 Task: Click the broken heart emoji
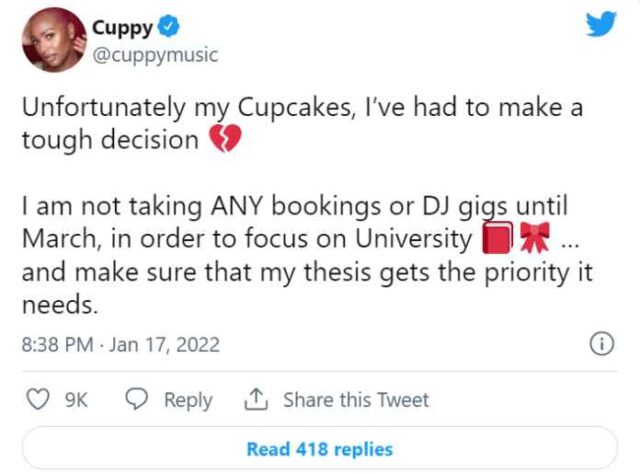[225, 140]
